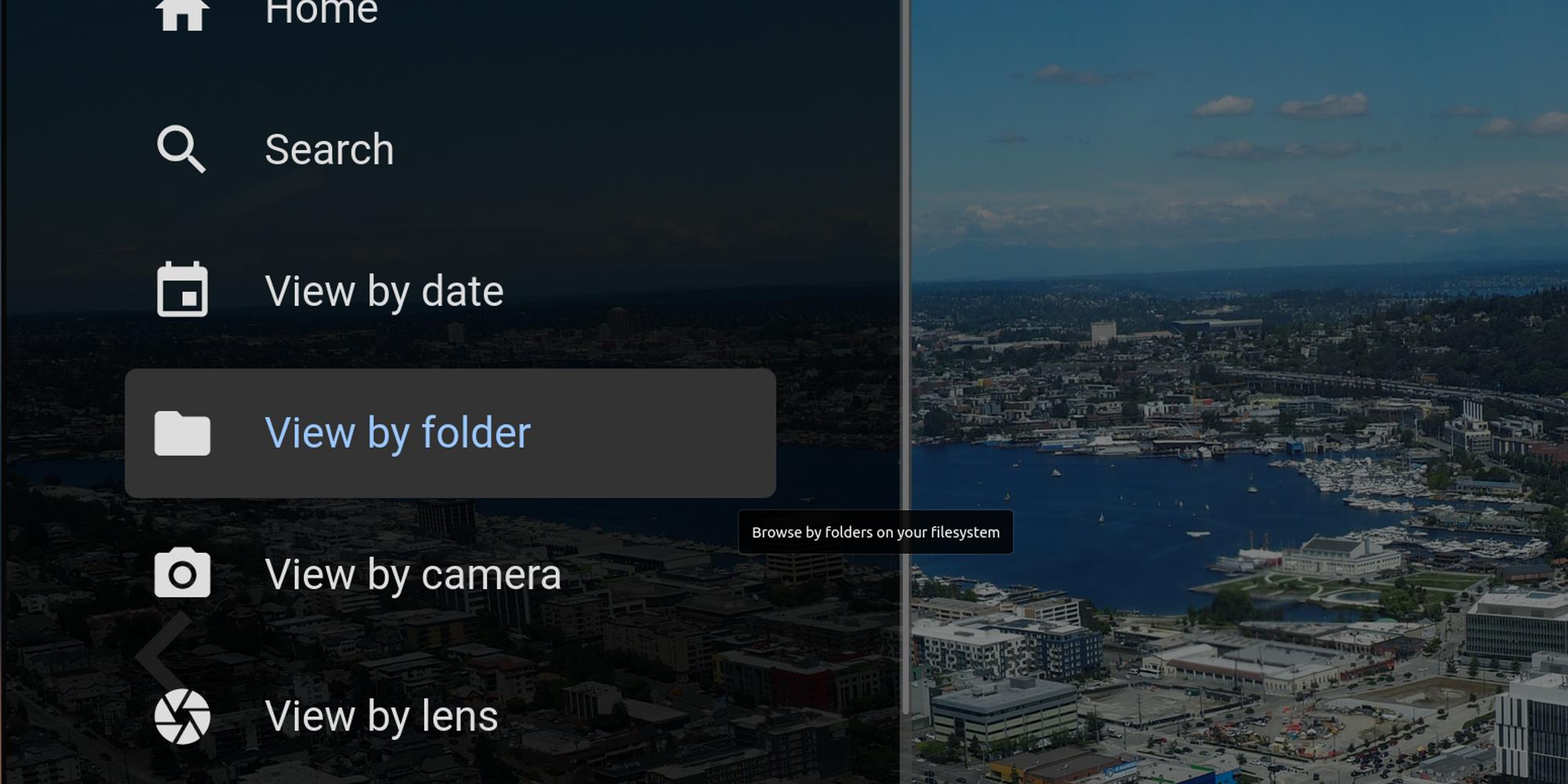Screen dimensions: 1568x784
Task: Click the sidebar vertical scrollbar
Action: [906, 357]
